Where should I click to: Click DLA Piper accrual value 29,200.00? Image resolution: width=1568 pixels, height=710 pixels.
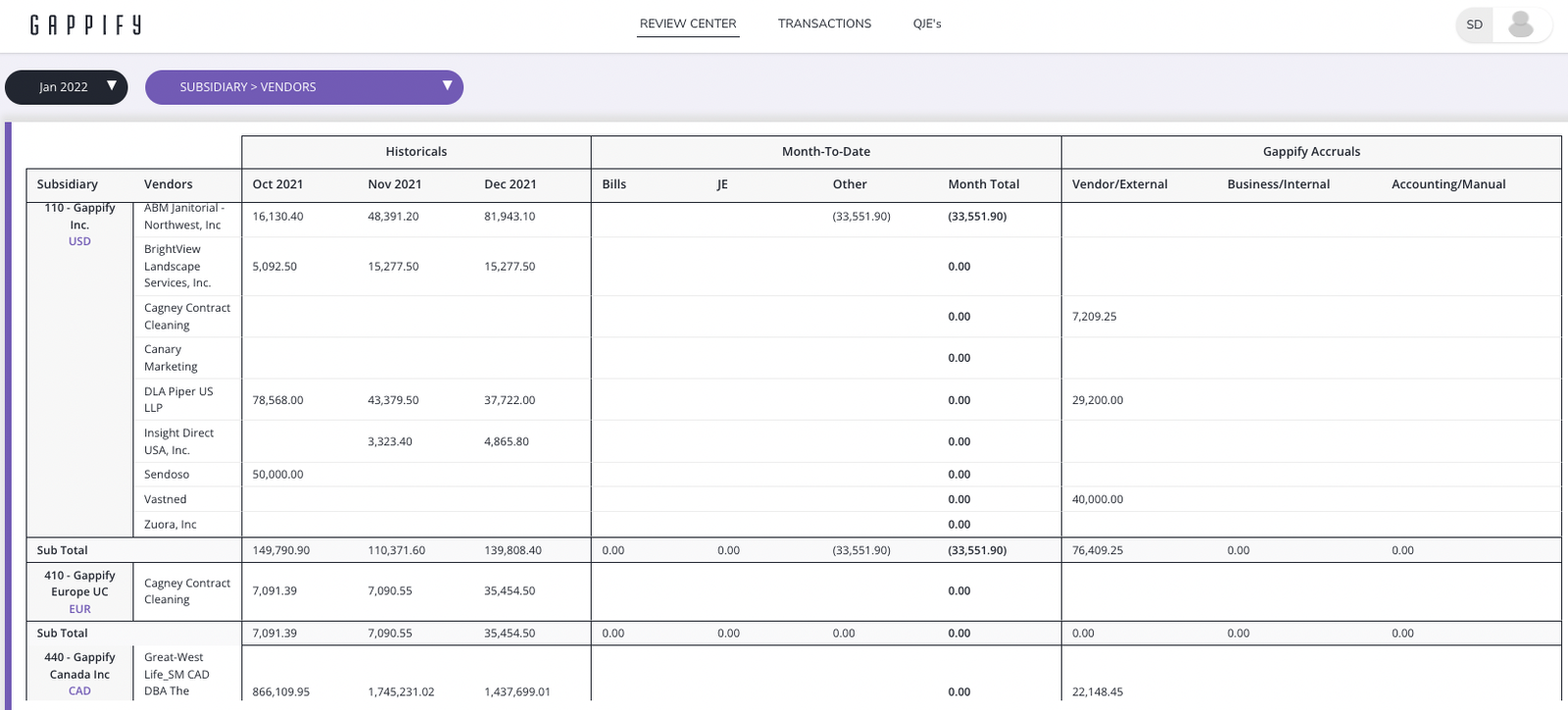(1098, 400)
